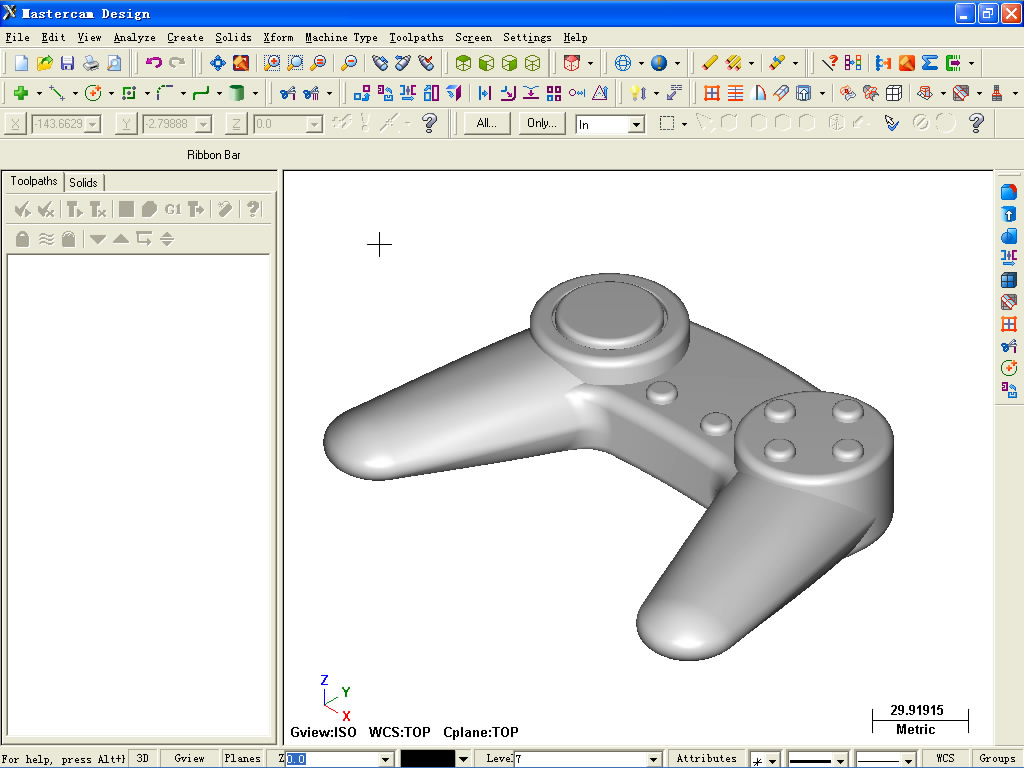The height and width of the screenshot is (768, 1024).
Task: Open the Solids menu
Action: pyautogui.click(x=233, y=37)
